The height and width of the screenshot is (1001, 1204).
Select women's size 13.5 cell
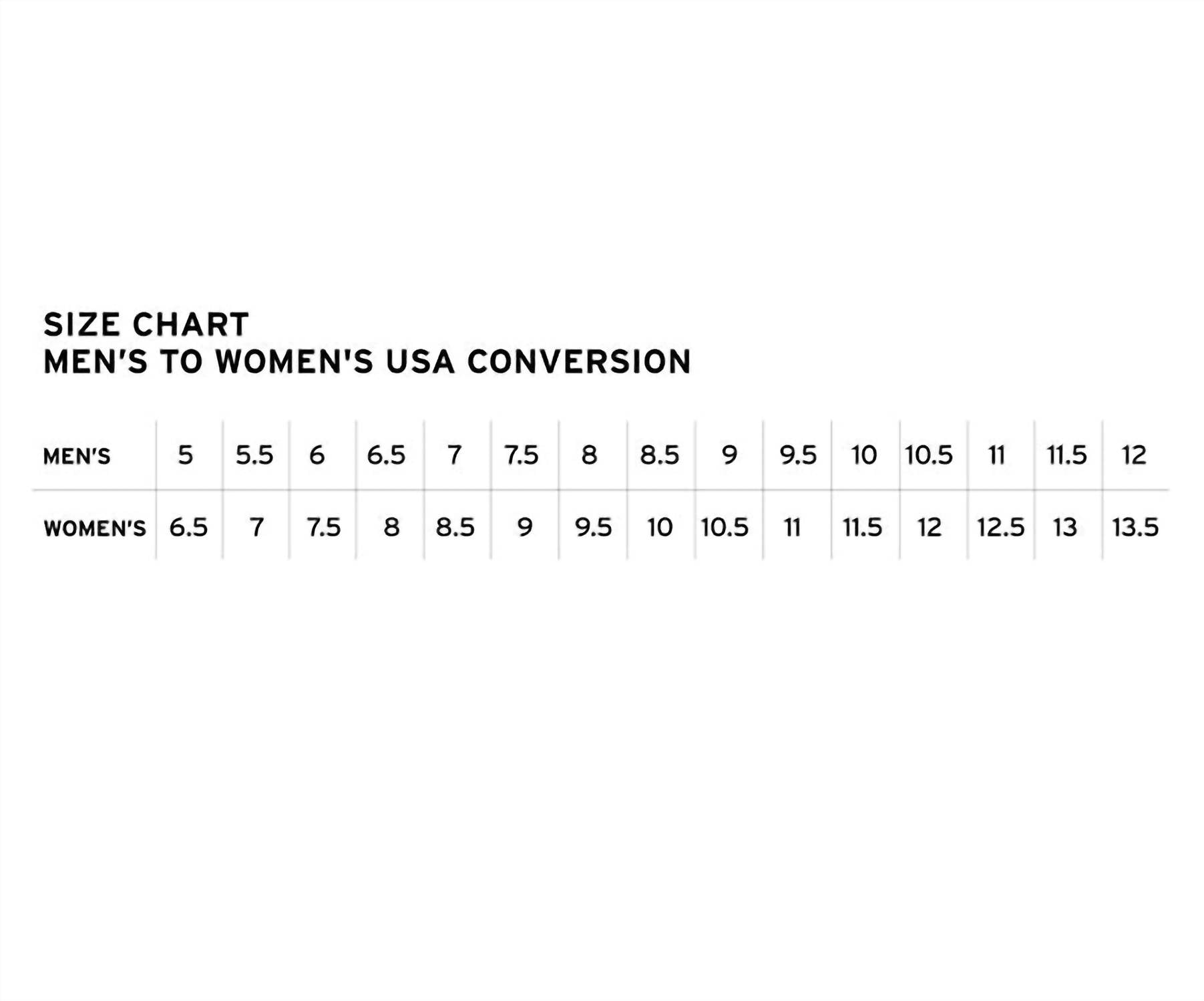tap(1135, 528)
